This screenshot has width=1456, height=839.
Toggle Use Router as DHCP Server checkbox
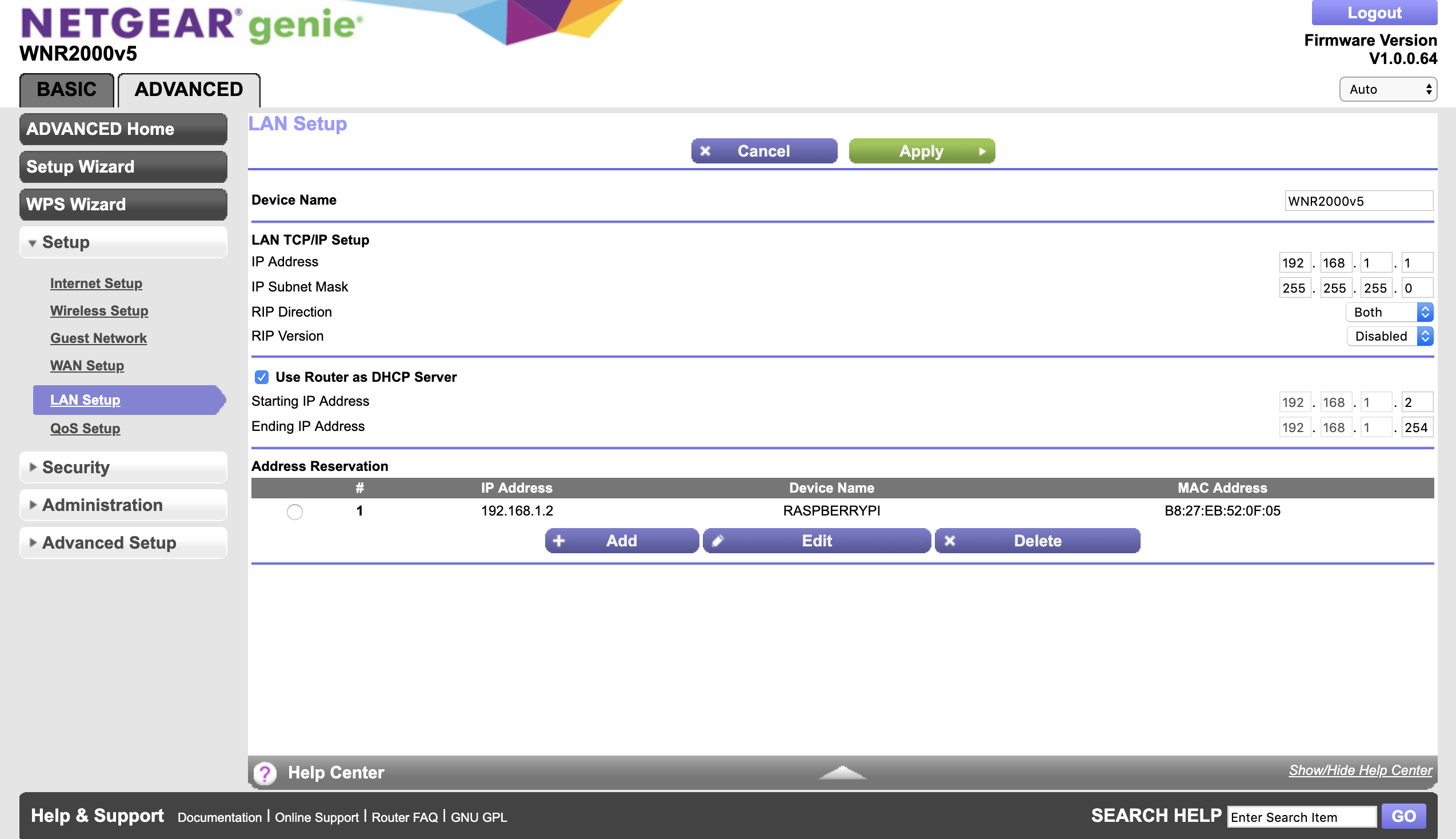click(x=262, y=377)
